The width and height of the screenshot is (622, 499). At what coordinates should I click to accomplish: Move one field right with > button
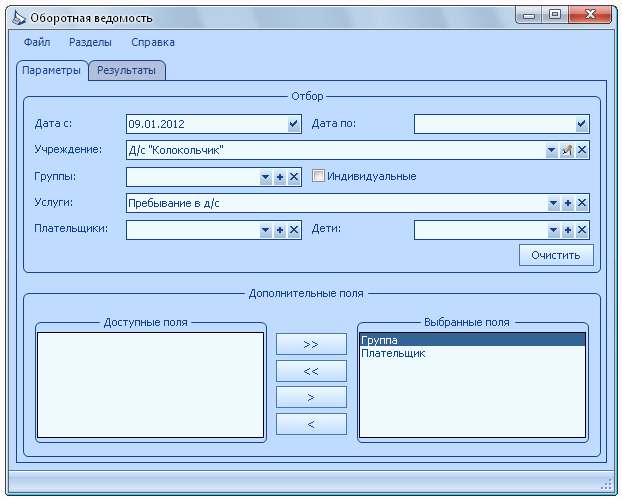click(311, 397)
